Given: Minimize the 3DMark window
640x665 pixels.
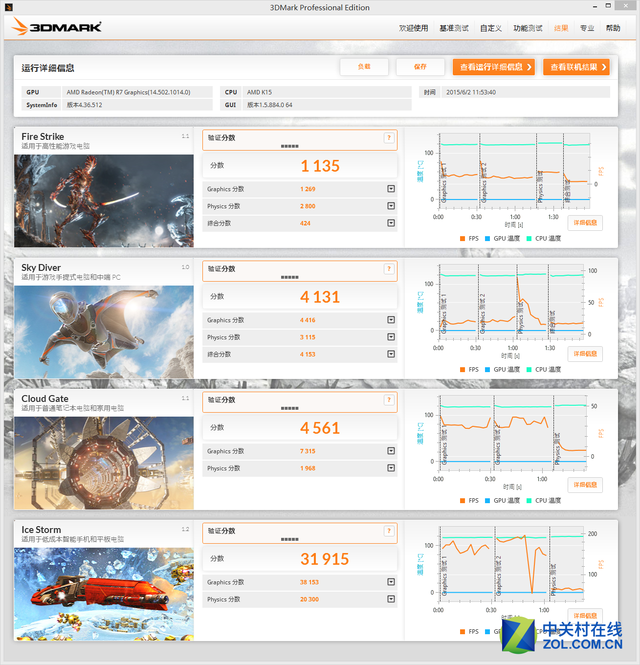Looking at the screenshot, I should (595, 6).
